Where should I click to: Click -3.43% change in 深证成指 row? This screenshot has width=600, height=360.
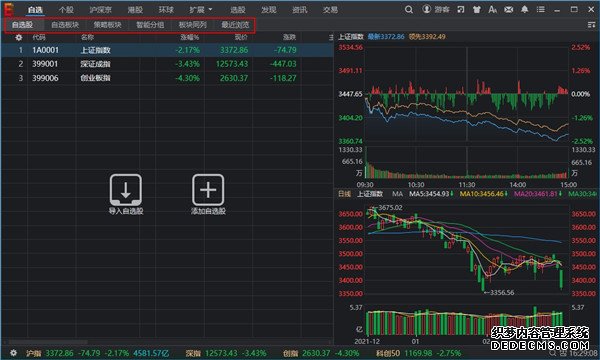188,64
